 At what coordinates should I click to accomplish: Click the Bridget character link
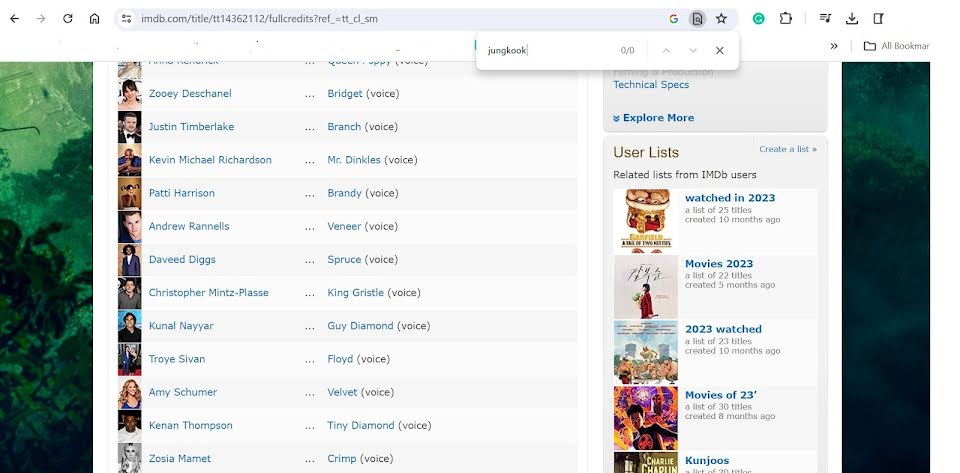coord(345,94)
